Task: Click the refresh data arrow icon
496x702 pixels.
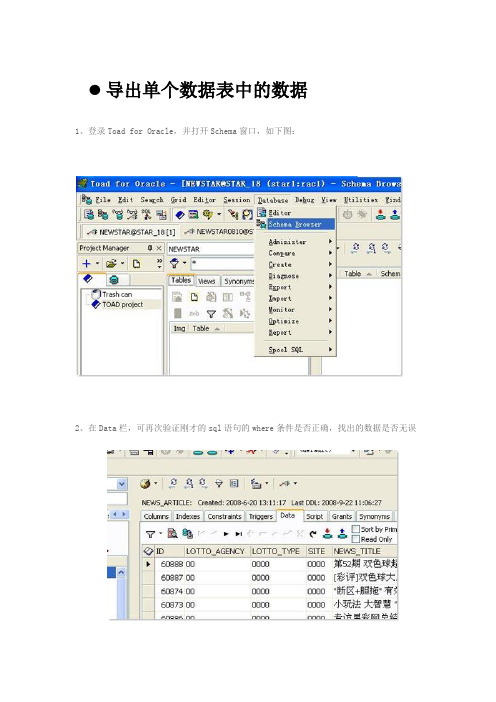Action: point(313,534)
